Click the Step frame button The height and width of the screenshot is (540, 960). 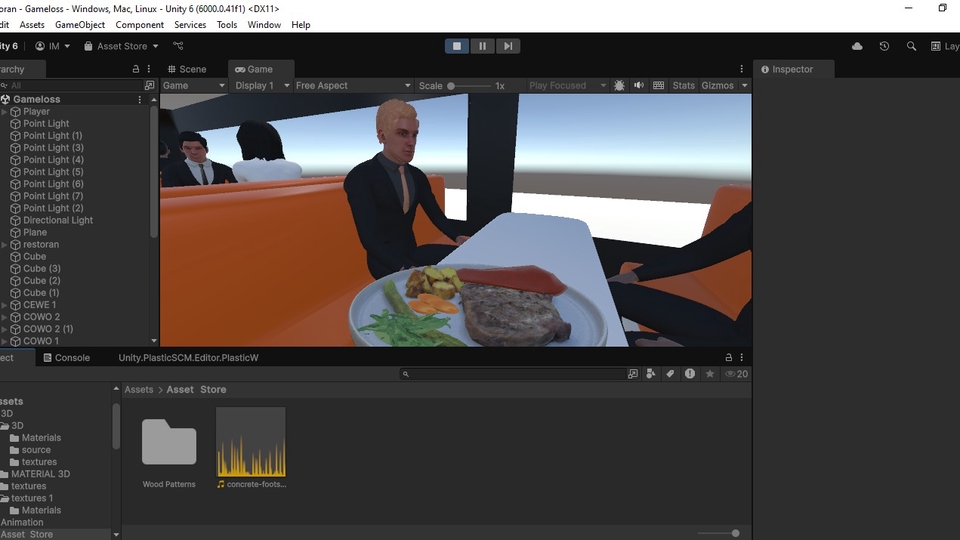pos(508,46)
